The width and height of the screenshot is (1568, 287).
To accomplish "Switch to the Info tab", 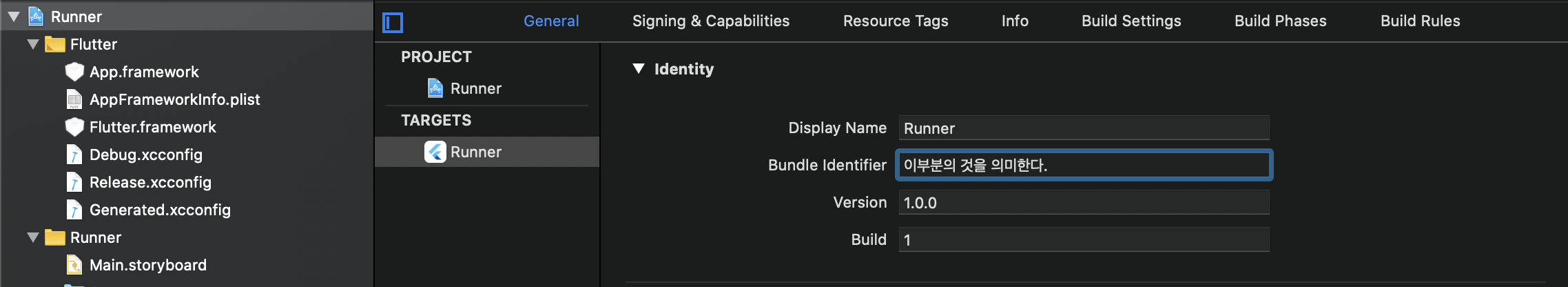I will (x=1015, y=21).
